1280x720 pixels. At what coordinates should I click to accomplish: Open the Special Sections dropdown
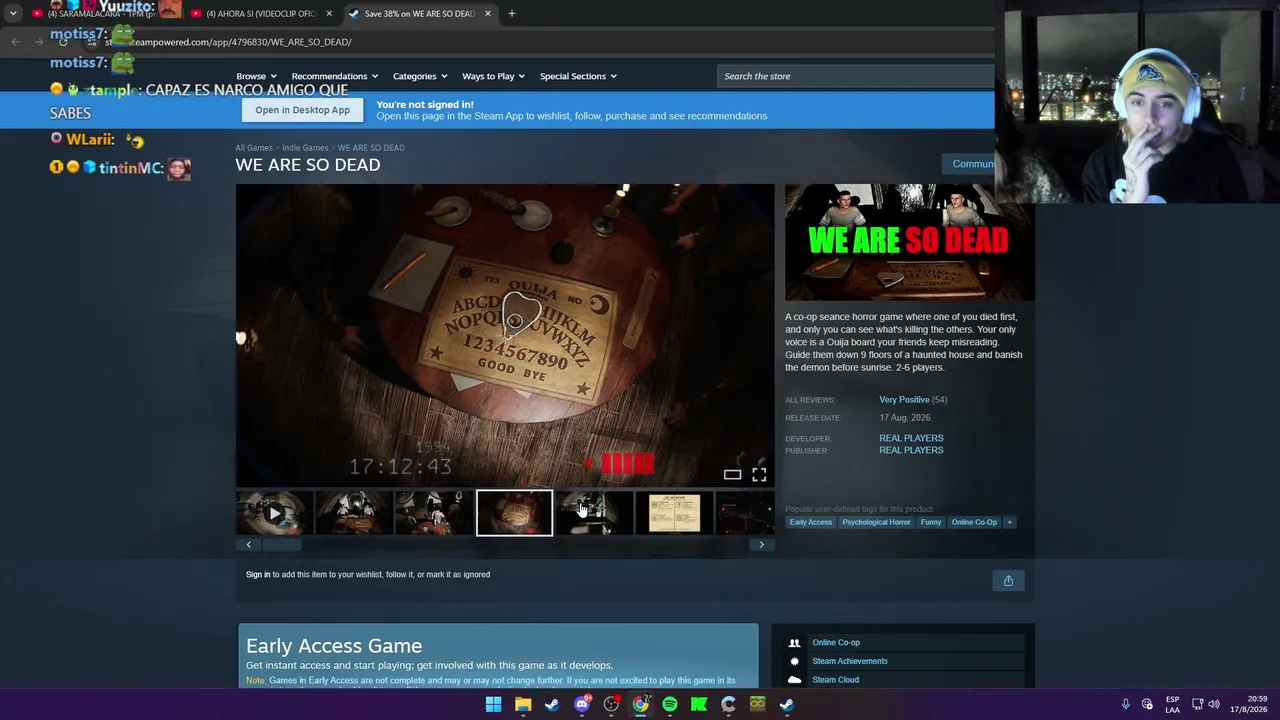click(x=578, y=76)
